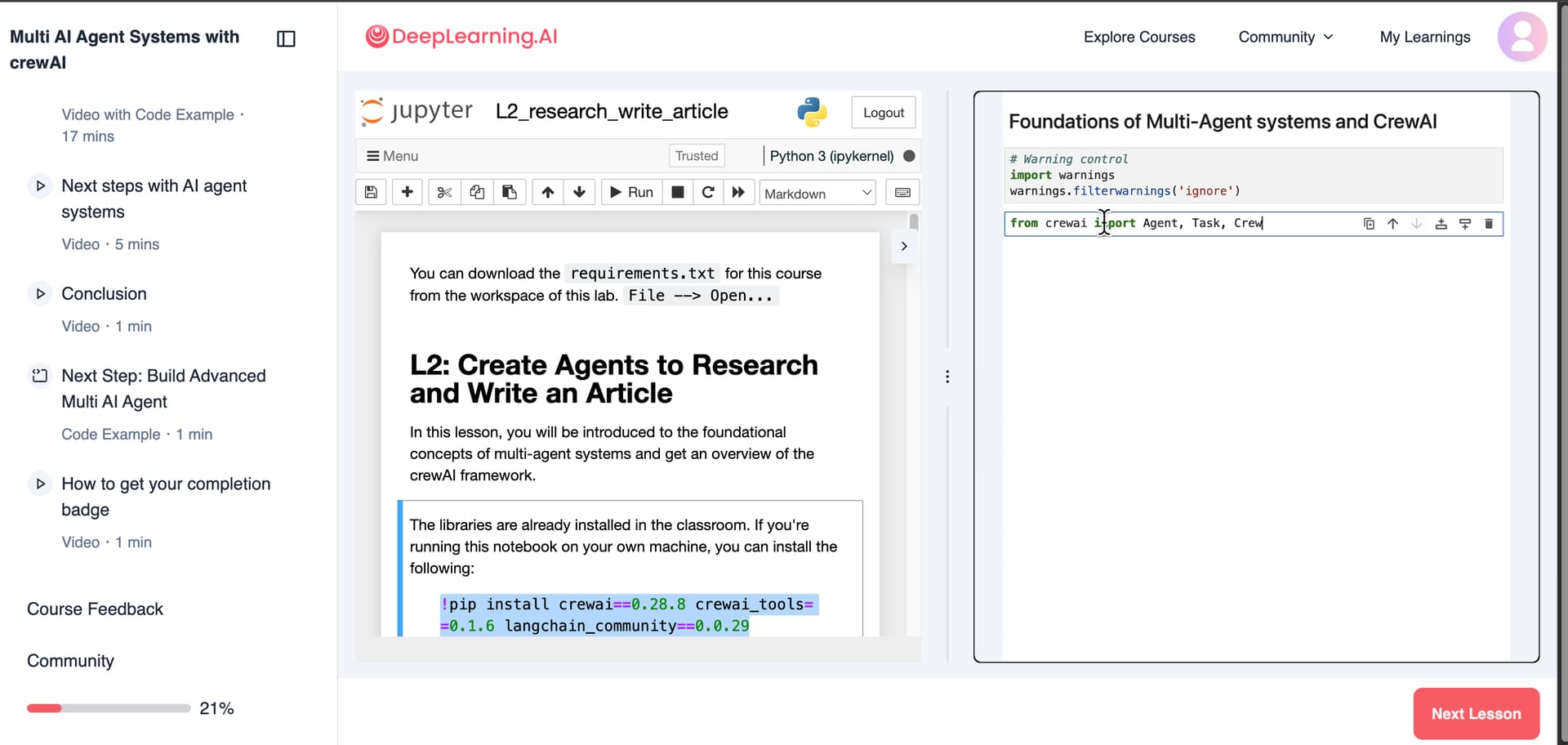Save the notebook with the floppy icon
The image size is (1568, 745).
coord(371,192)
